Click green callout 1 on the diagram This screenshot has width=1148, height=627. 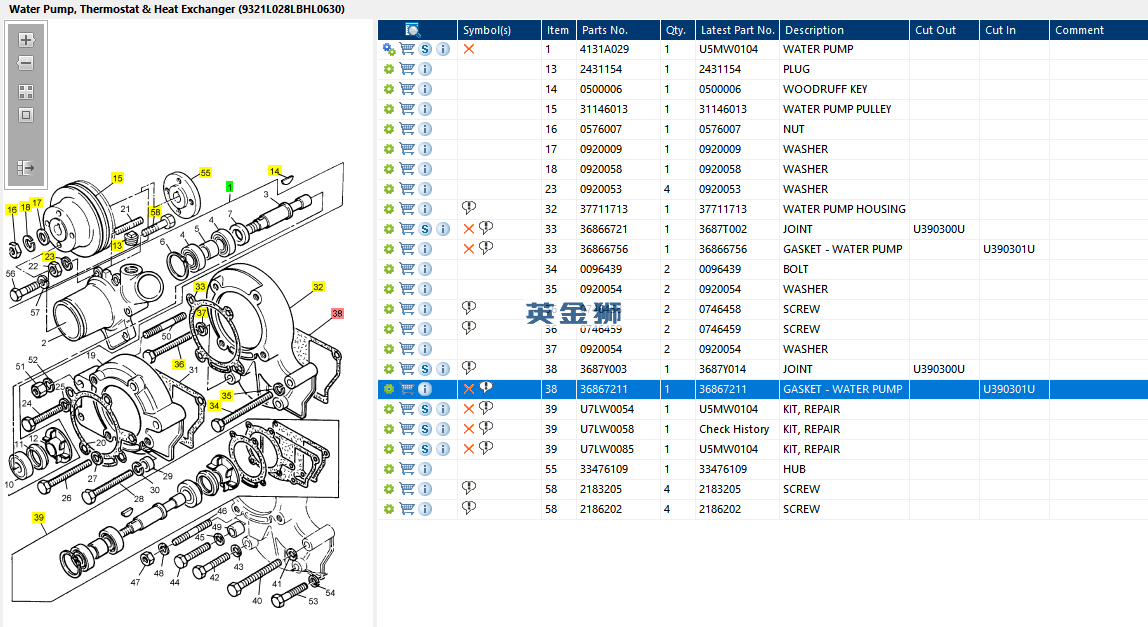coord(230,186)
